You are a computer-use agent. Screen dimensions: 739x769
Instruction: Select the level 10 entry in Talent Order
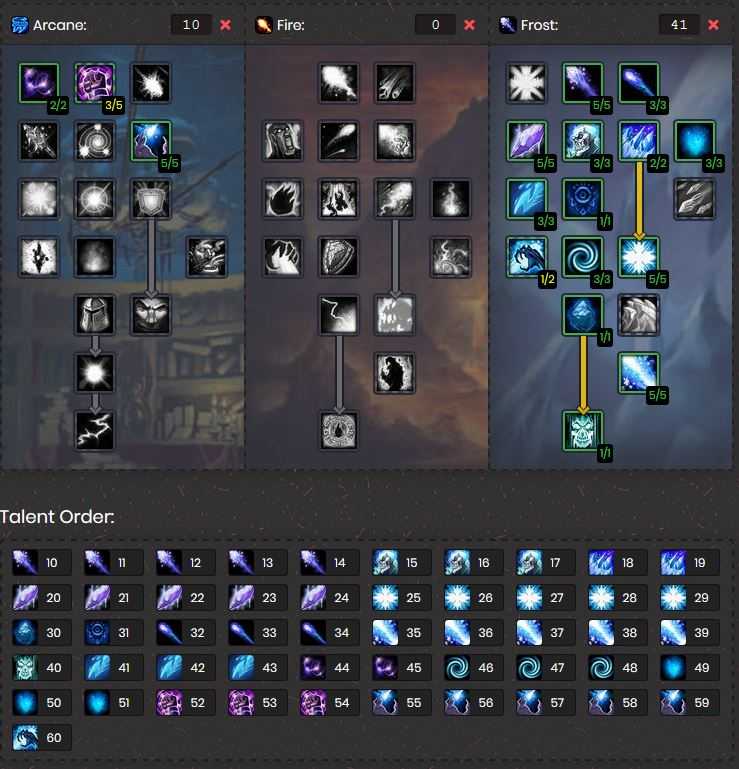41,563
